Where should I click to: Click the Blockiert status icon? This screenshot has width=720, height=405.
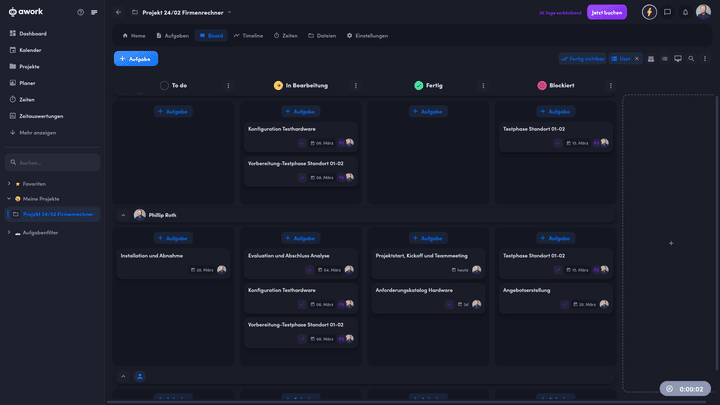pyautogui.click(x=542, y=85)
